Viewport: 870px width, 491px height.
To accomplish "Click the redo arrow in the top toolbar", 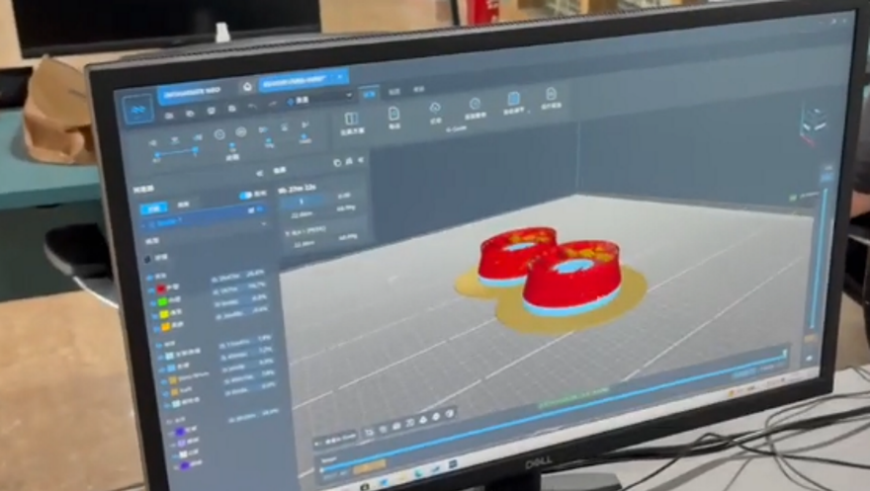I will pyautogui.click(x=272, y=104).
